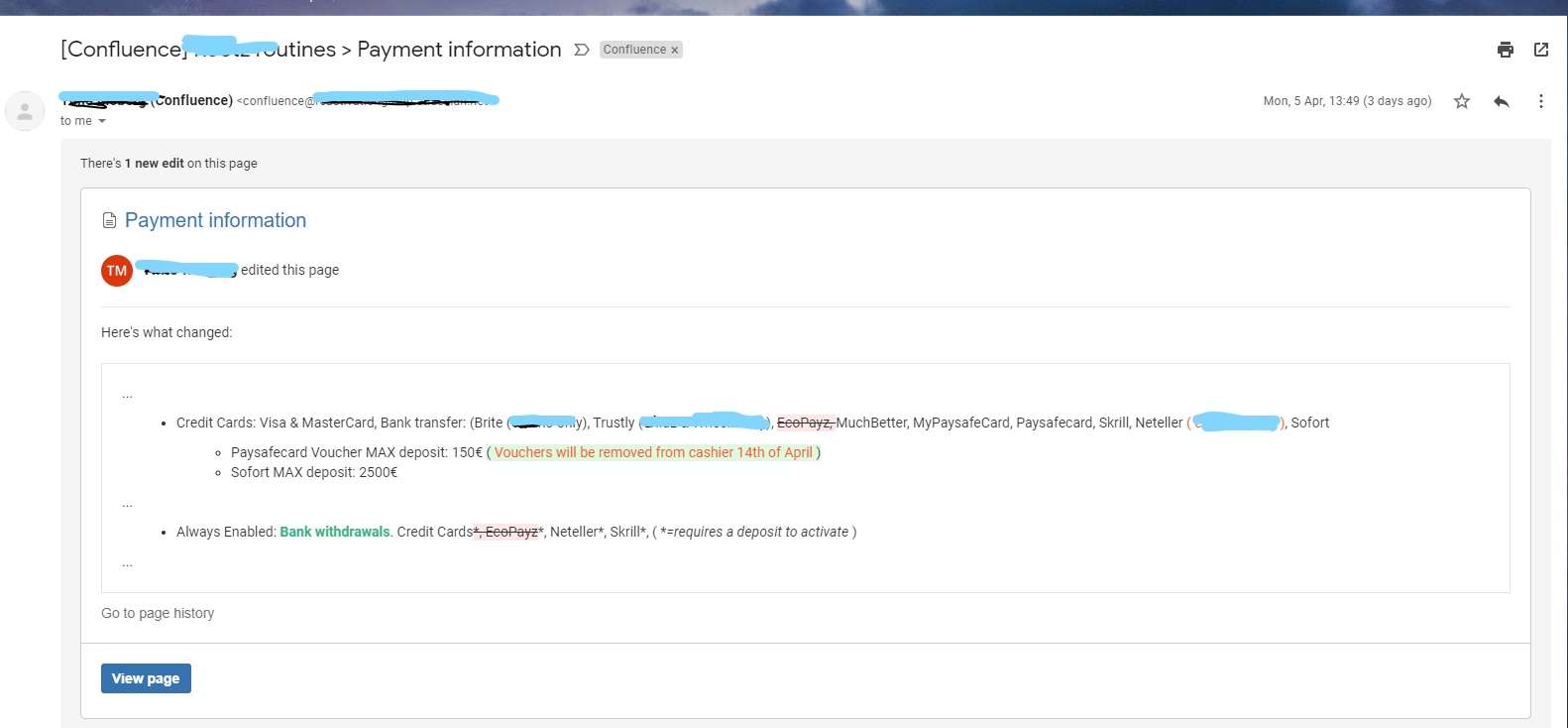Click the TM editor avatar
This screenshot has width=1568, height=728.
click(117, 270)
